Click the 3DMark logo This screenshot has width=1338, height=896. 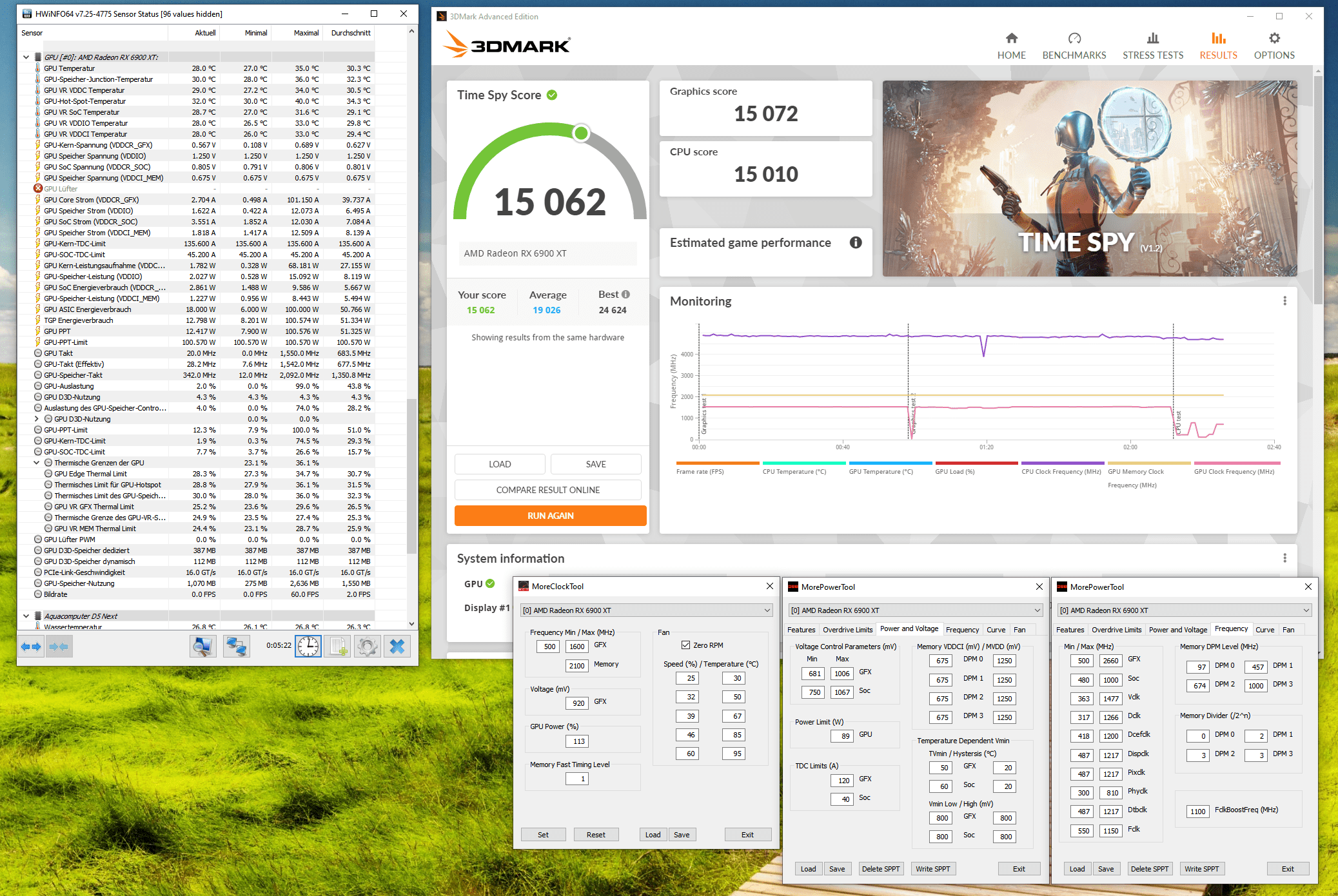tap(507, 44)
